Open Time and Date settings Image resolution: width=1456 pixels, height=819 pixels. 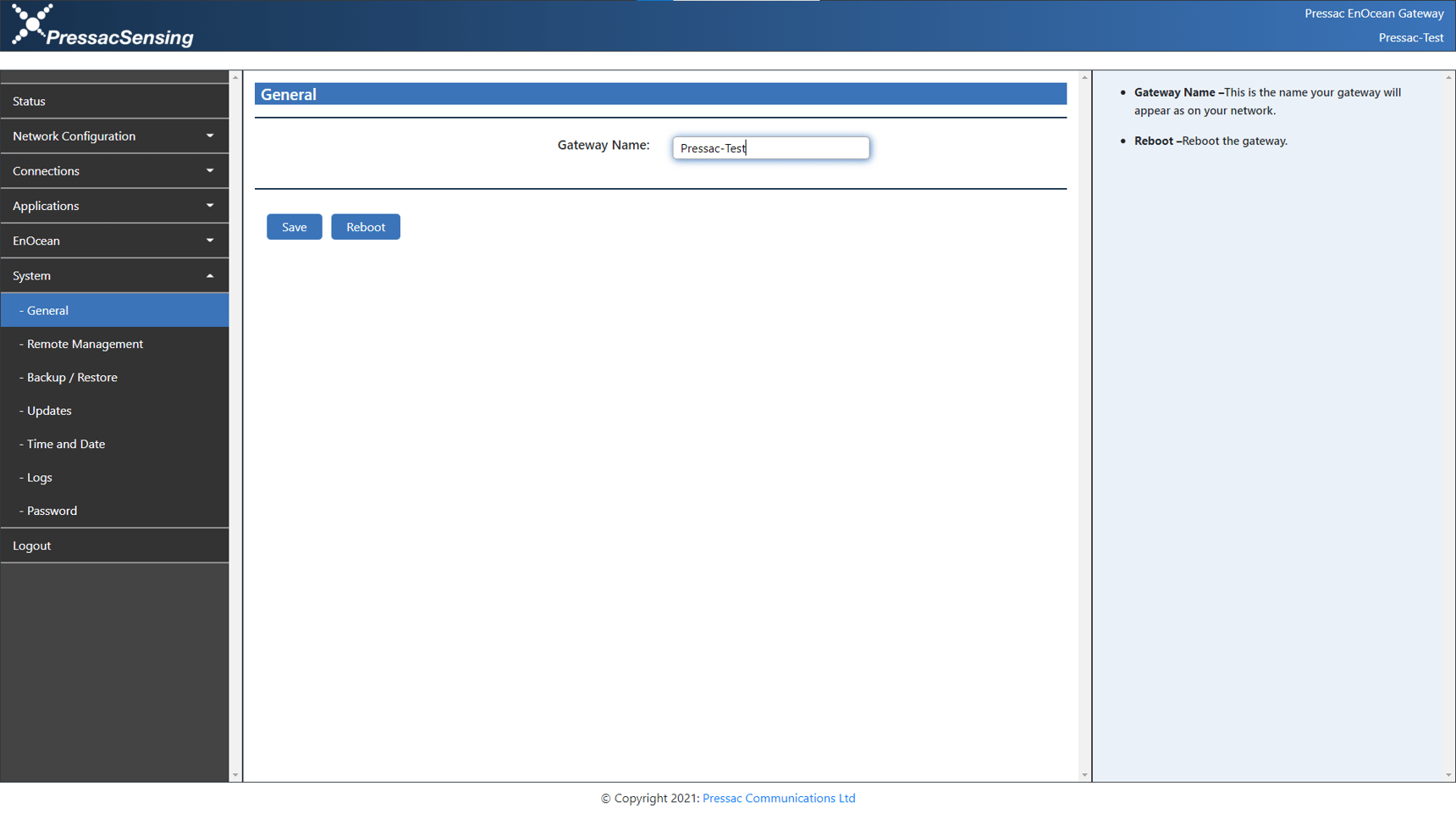[x=66, y=444]
